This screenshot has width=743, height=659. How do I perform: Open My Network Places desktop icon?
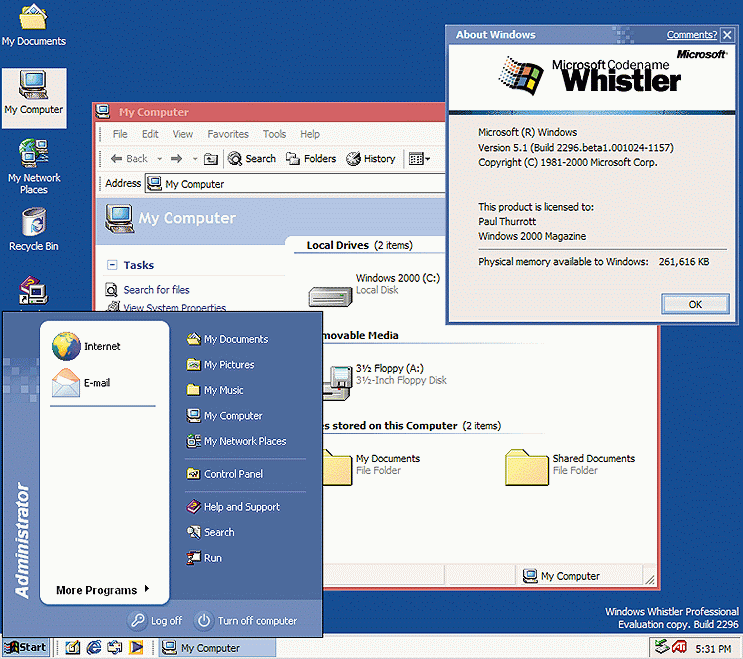pos(34,166)
